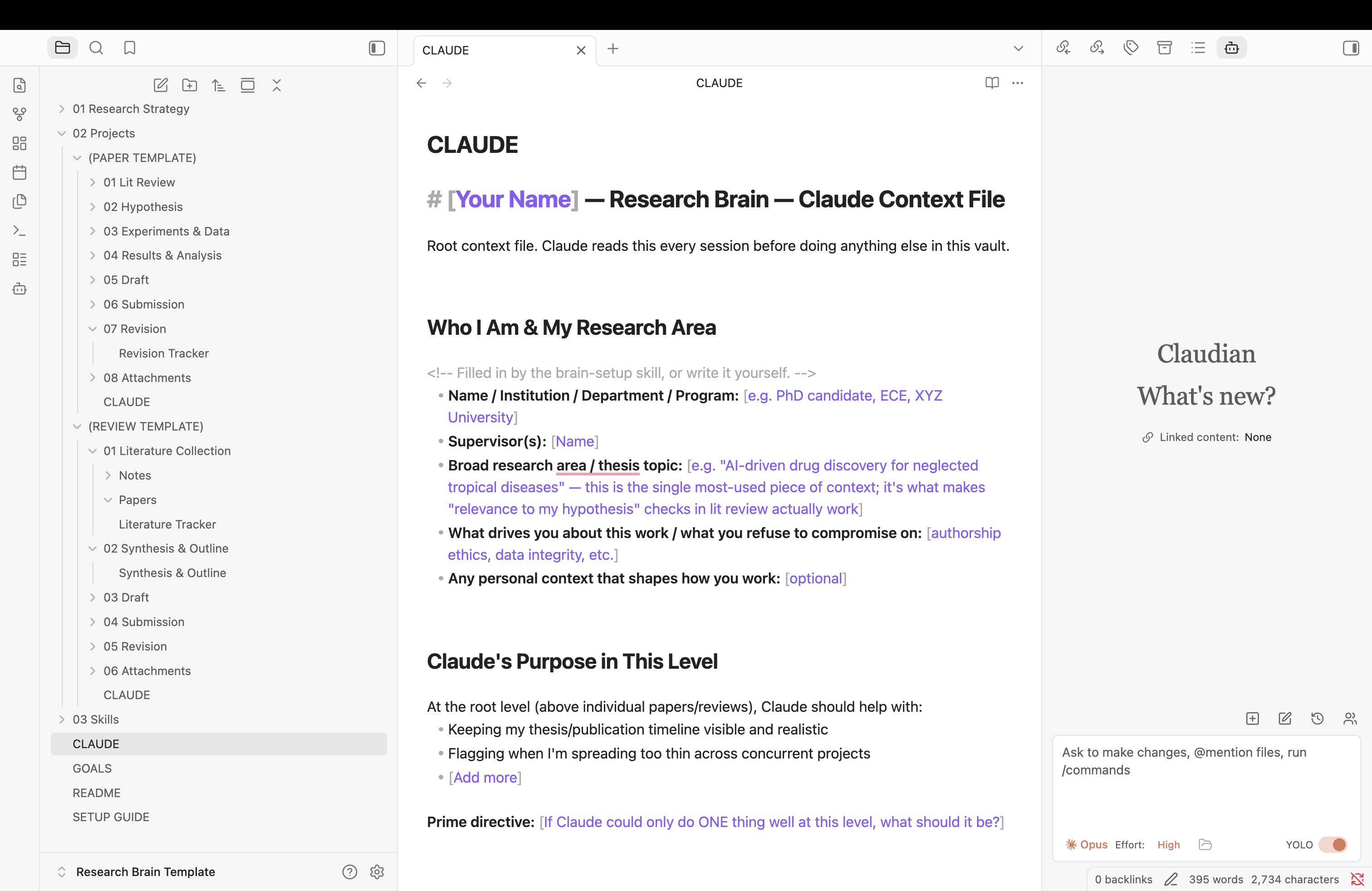Open Revision Tracker note

(164, 353)
